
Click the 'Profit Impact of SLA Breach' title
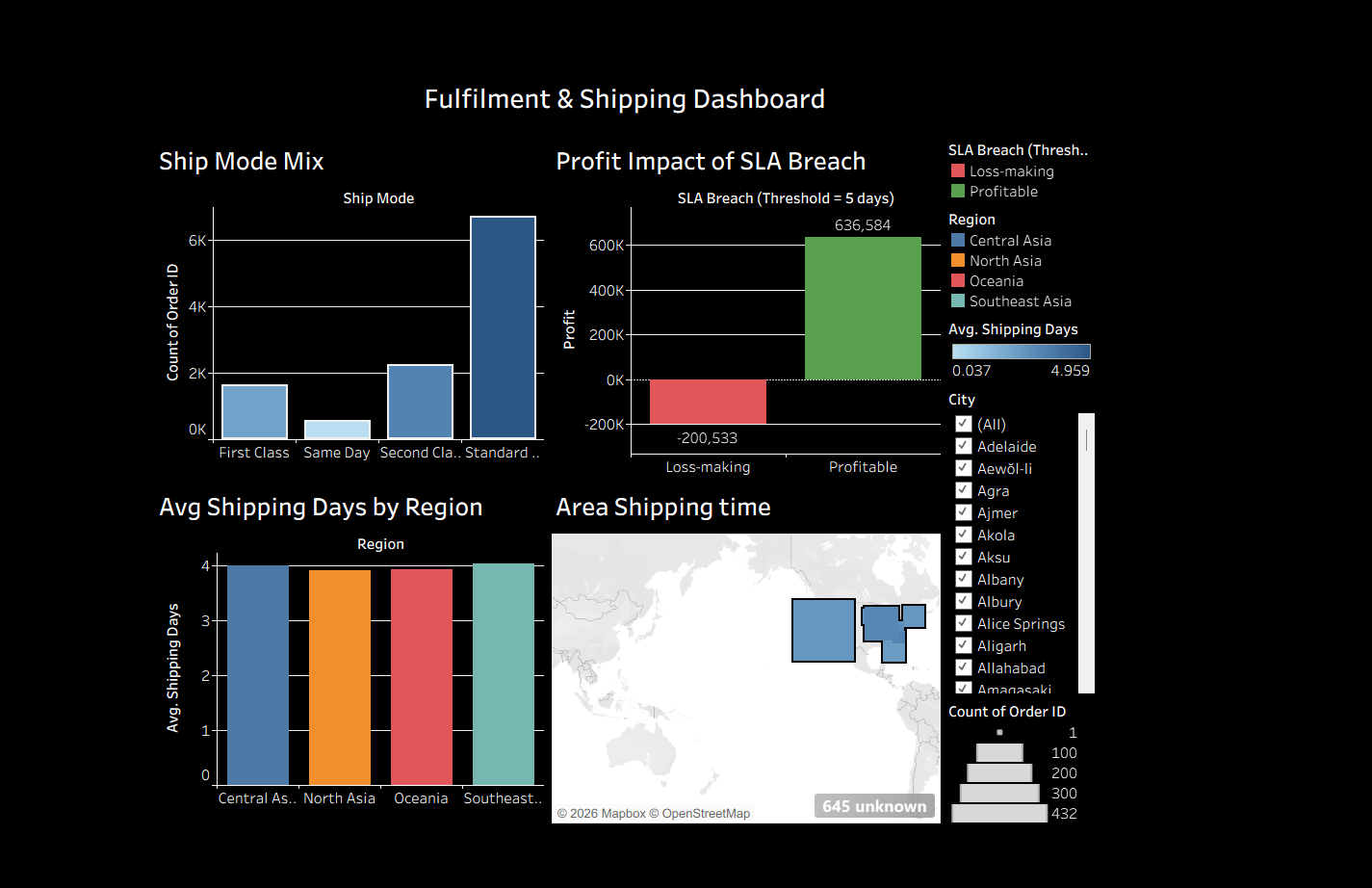tap(711, 161)
